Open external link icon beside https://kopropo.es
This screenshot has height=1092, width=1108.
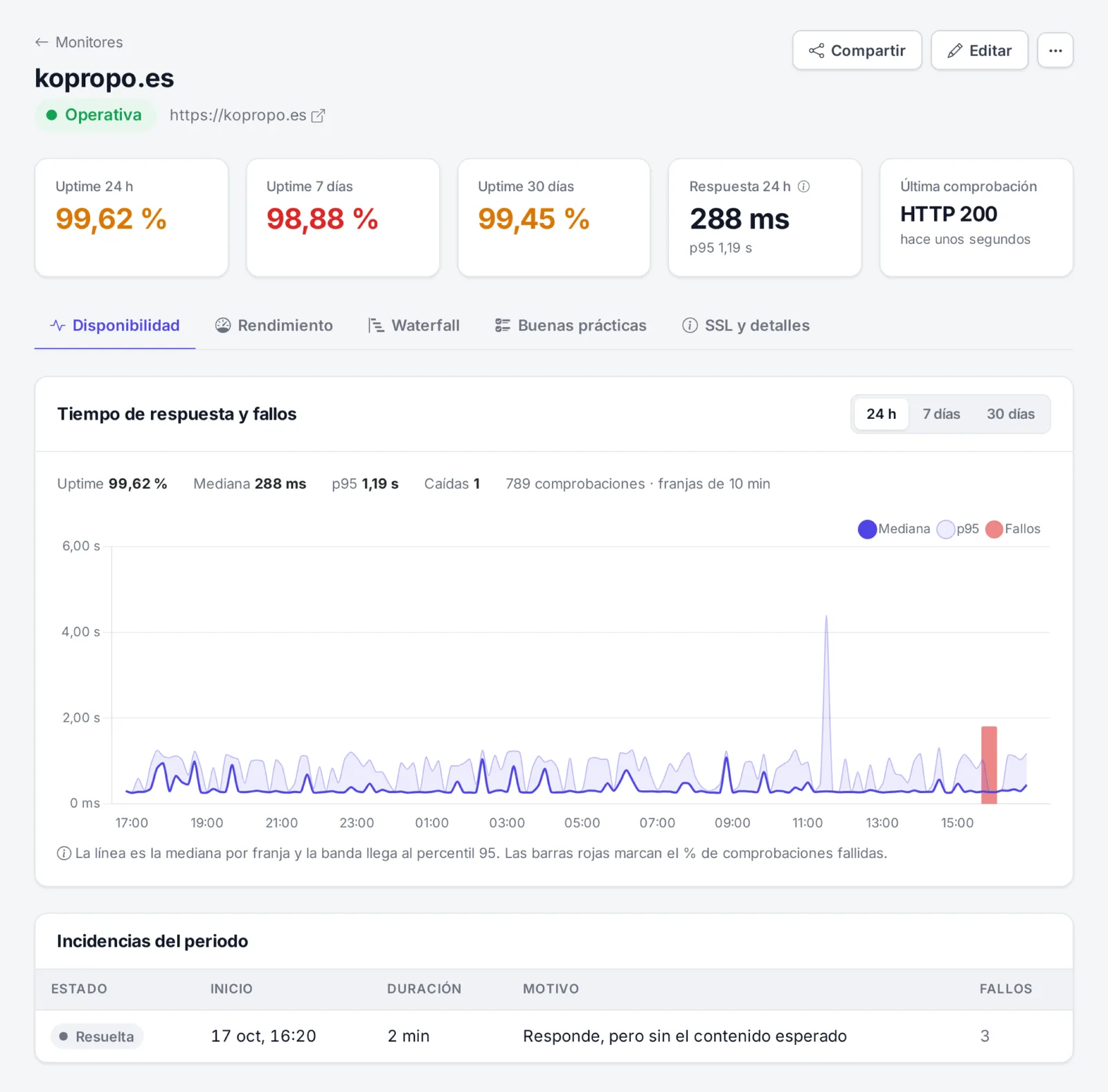[x=318, y=116]
